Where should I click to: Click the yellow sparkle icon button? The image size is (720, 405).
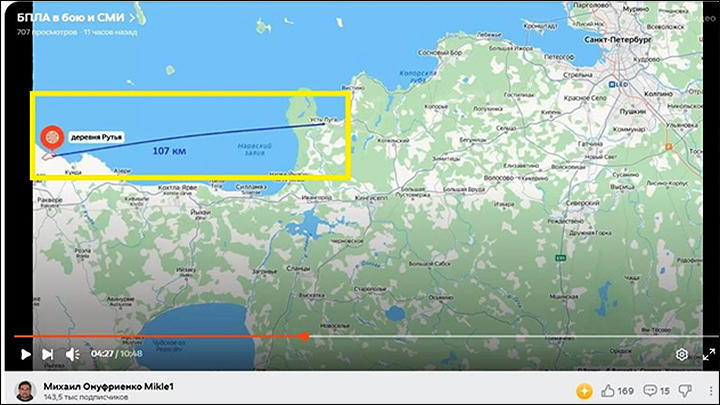coord(583,389)
